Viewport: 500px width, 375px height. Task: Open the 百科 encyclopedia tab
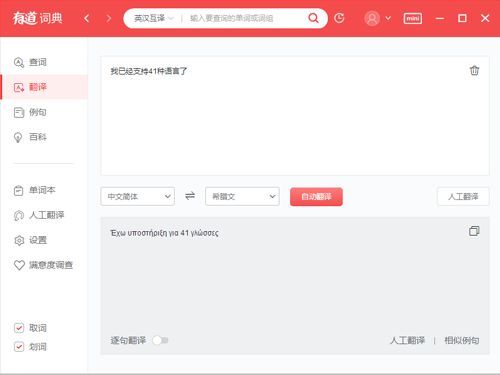[44, 137]
